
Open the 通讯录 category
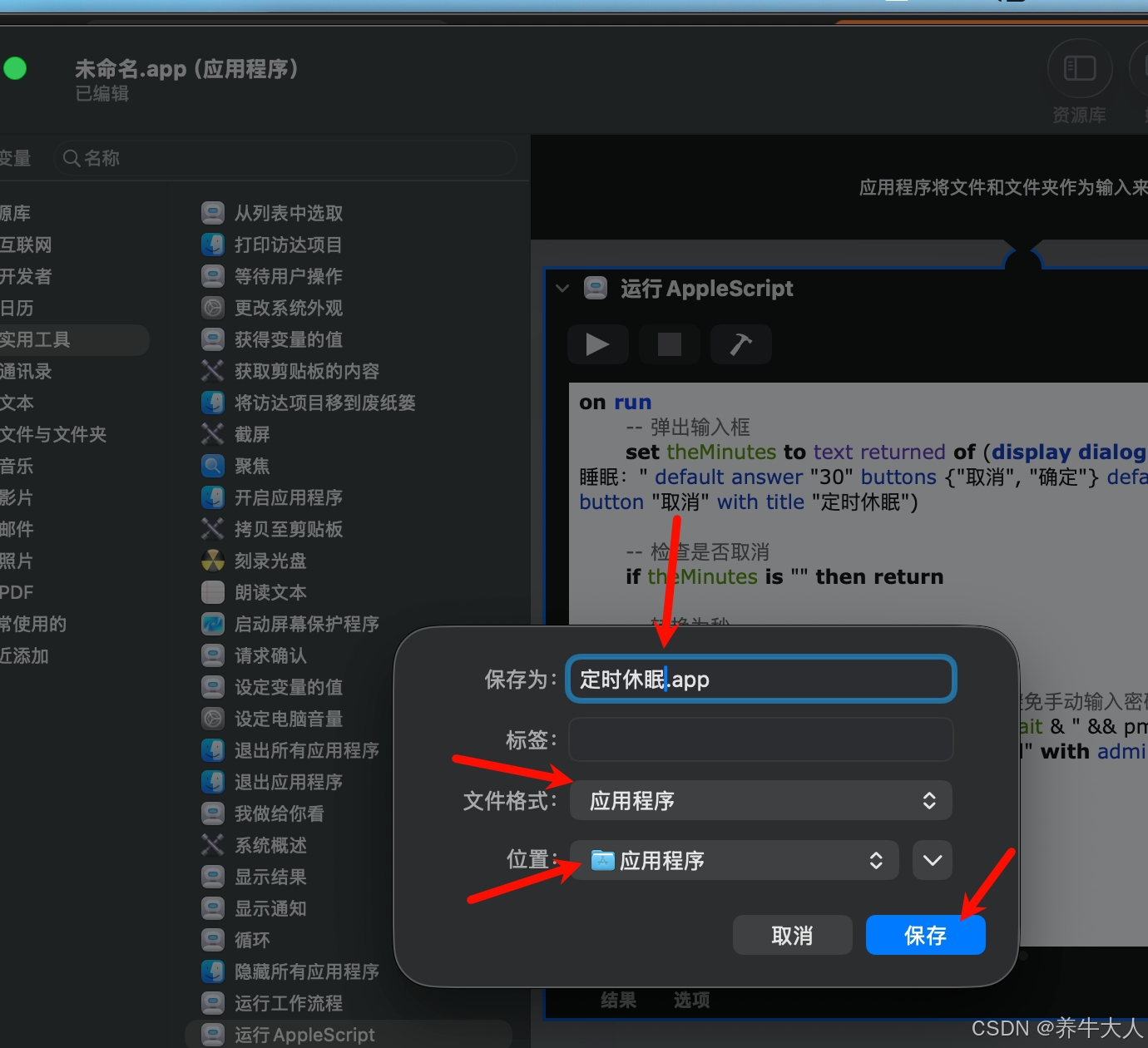tap(26, 372)
